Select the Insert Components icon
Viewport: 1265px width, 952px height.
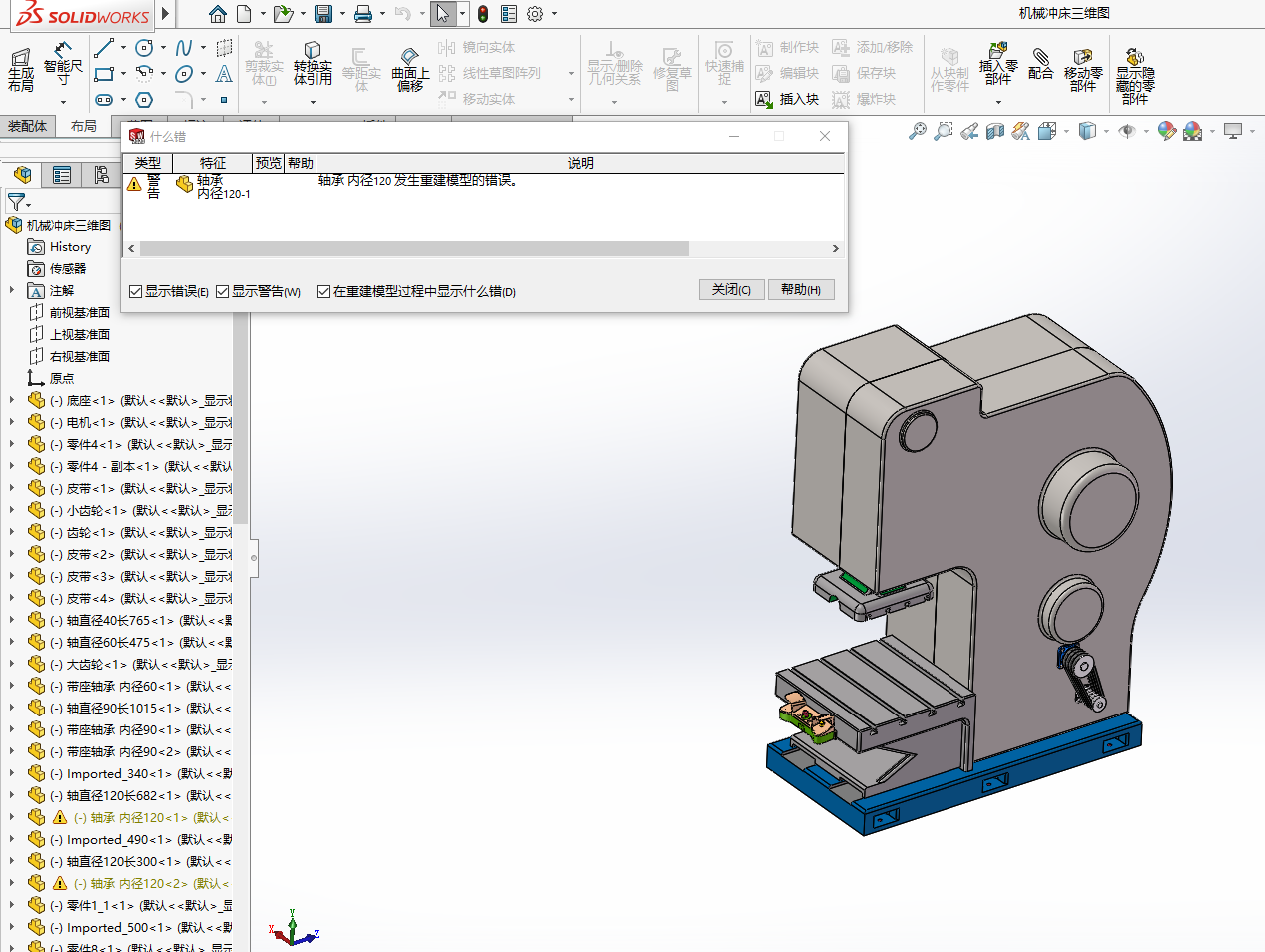point(997,64)
